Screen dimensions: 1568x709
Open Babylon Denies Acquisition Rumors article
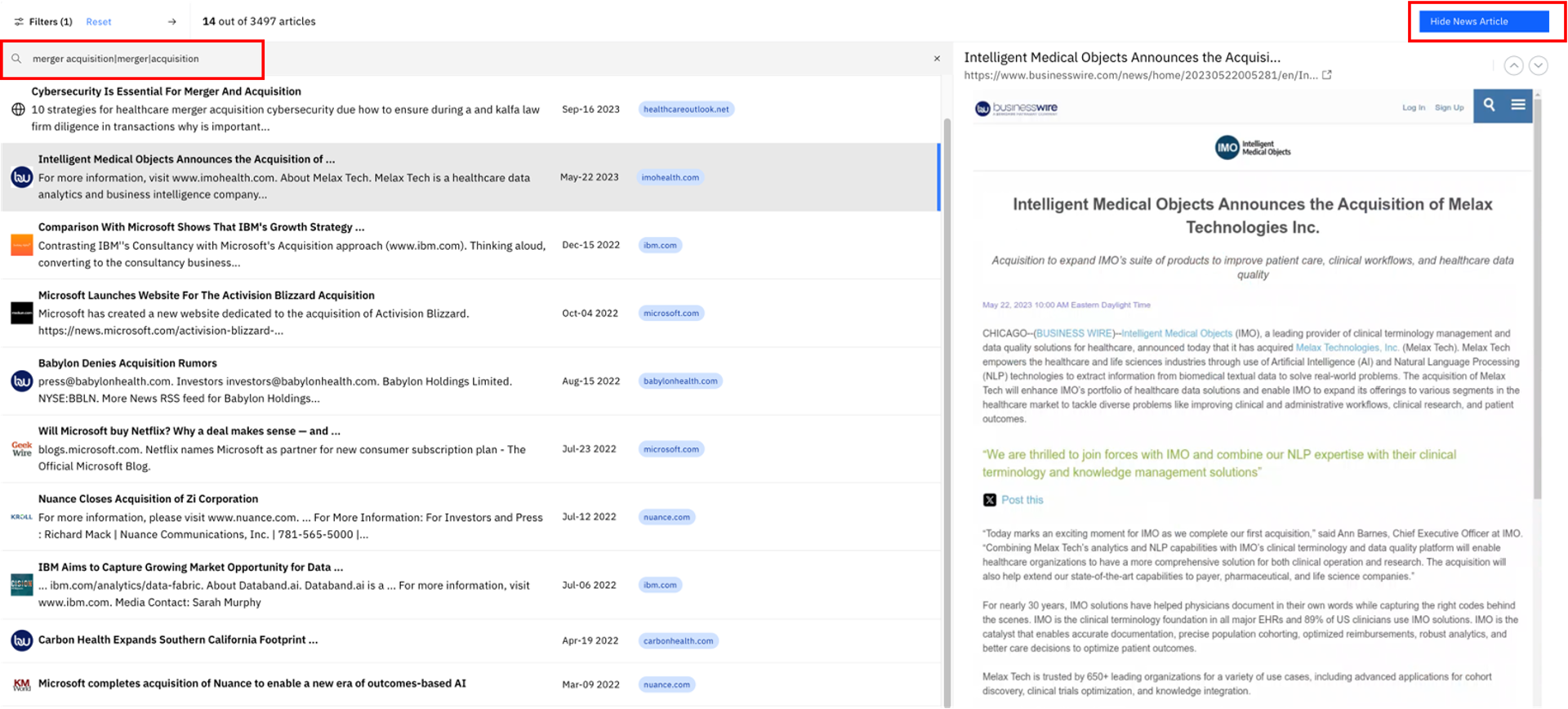coord(127,363)
